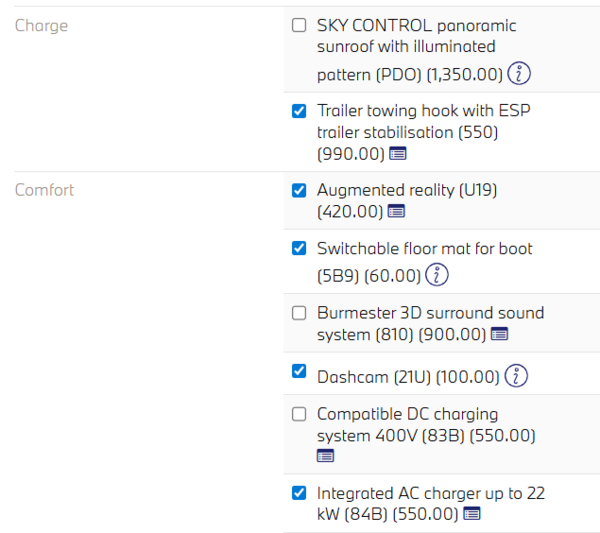Click the Charge category label
Viewport: 600px width, 533px height.
click(41, 26)
